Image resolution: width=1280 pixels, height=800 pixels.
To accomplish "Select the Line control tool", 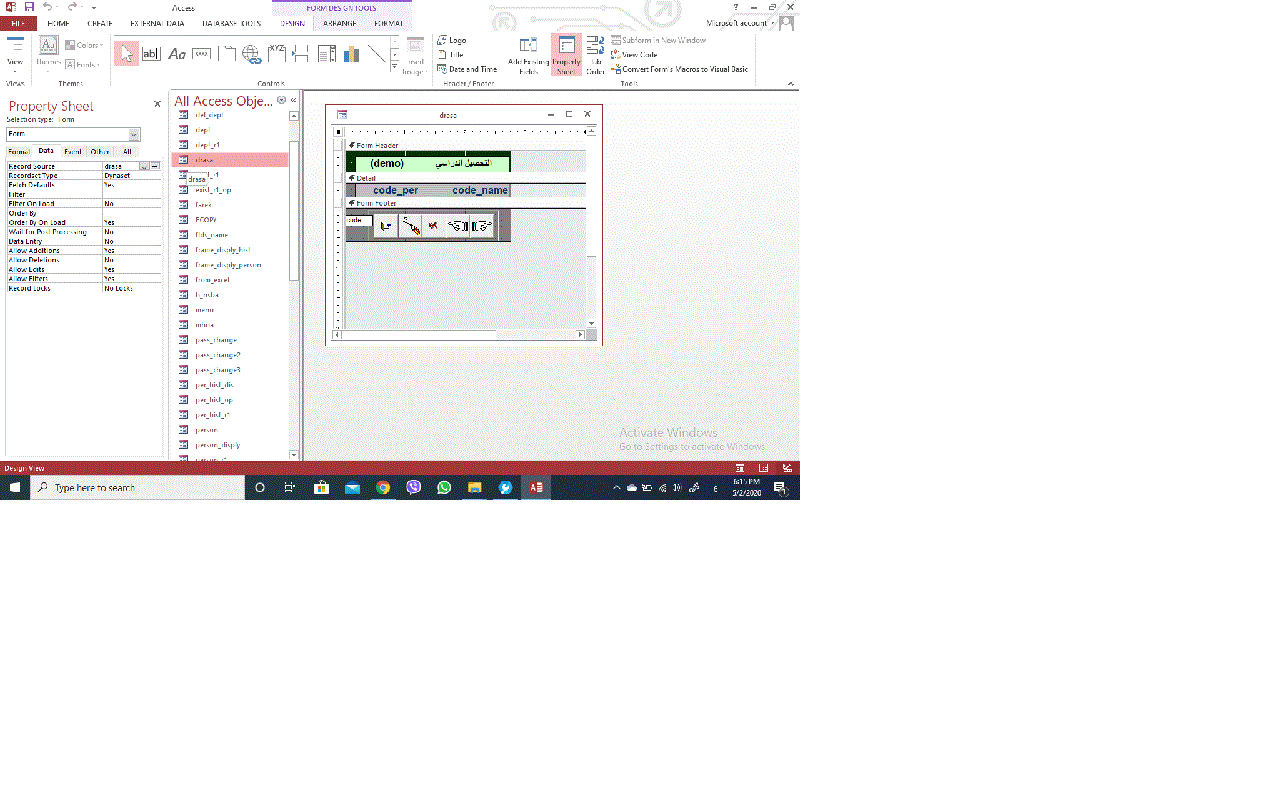I will (x=376, y=53).
